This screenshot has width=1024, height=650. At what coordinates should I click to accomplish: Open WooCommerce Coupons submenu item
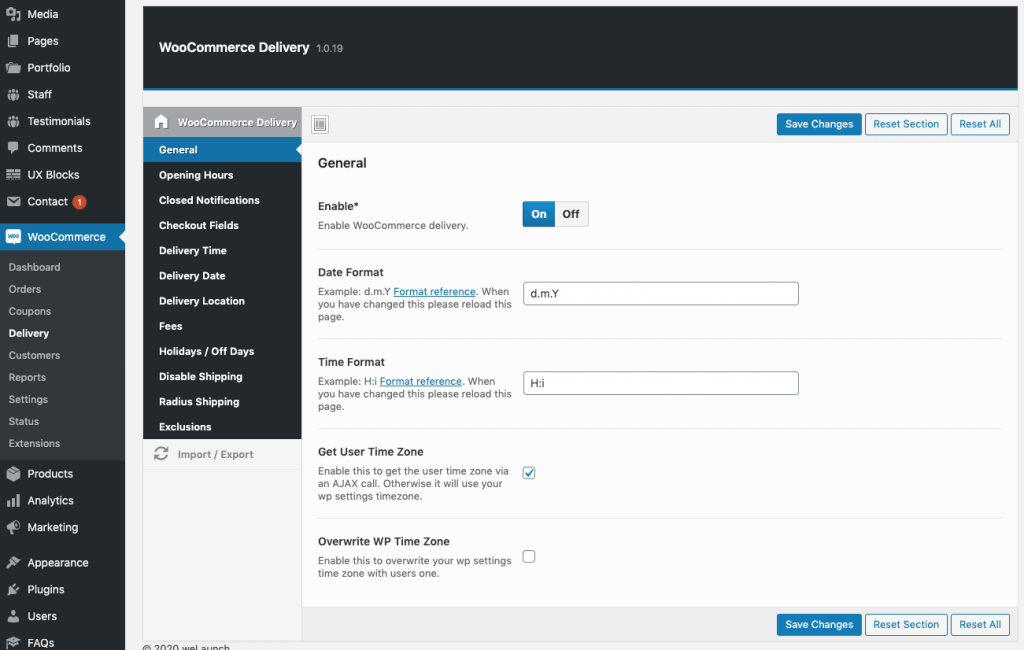tap(29, 311)
